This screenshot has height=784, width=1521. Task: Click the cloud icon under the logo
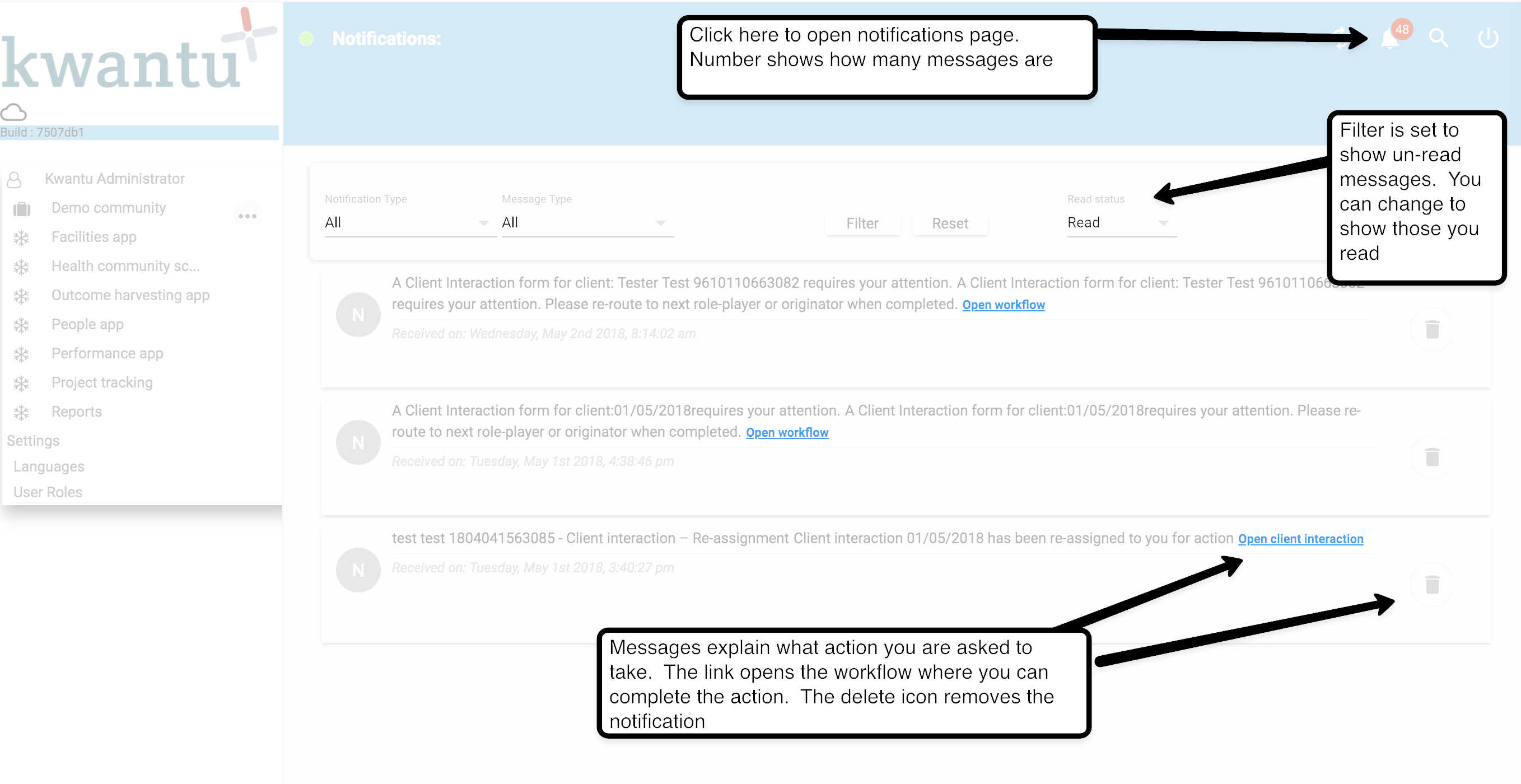[x=13, y=112]
